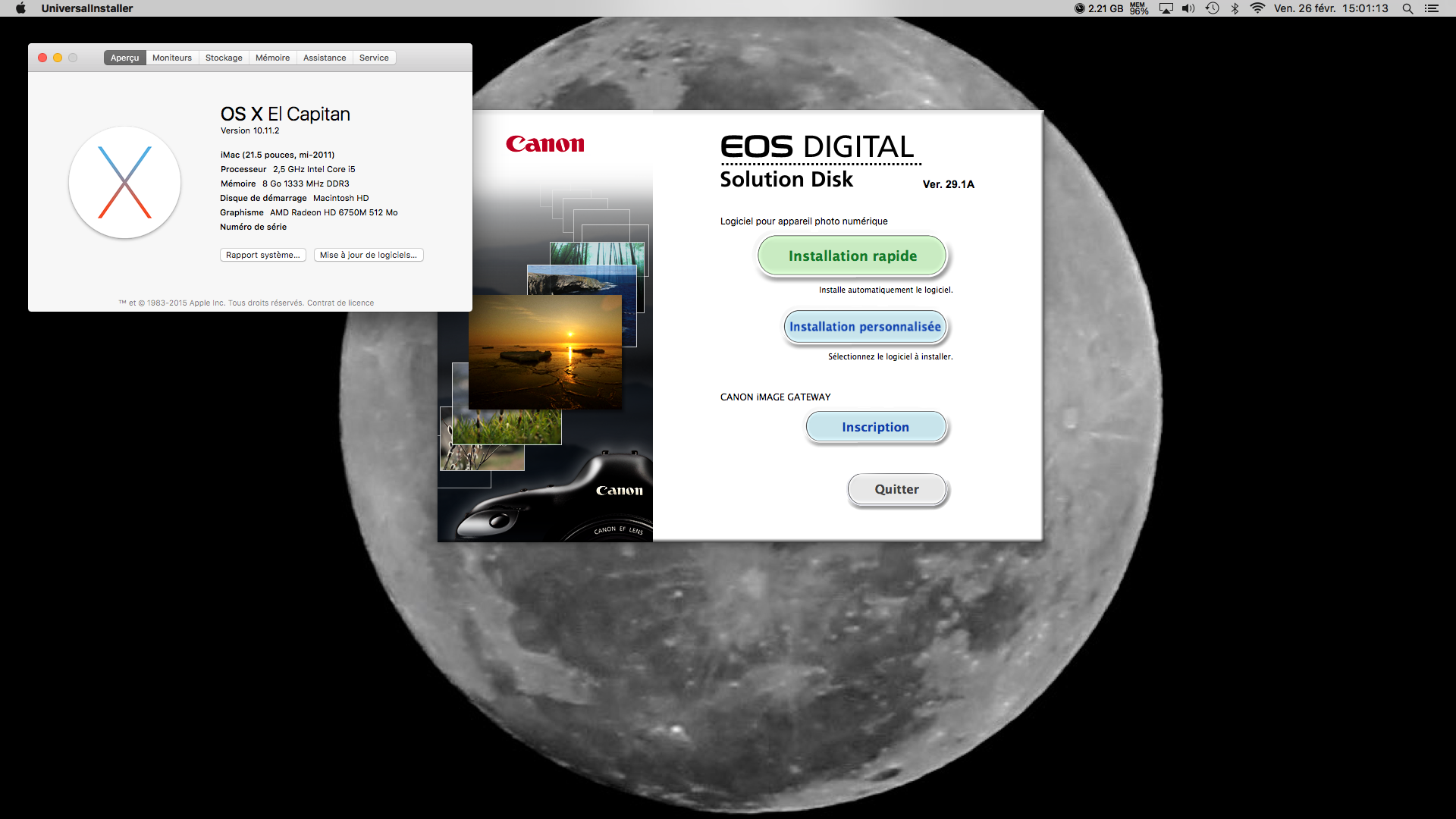Switch to the Moniteurs tab
The image size is (1456, 819).
(172, 58)
